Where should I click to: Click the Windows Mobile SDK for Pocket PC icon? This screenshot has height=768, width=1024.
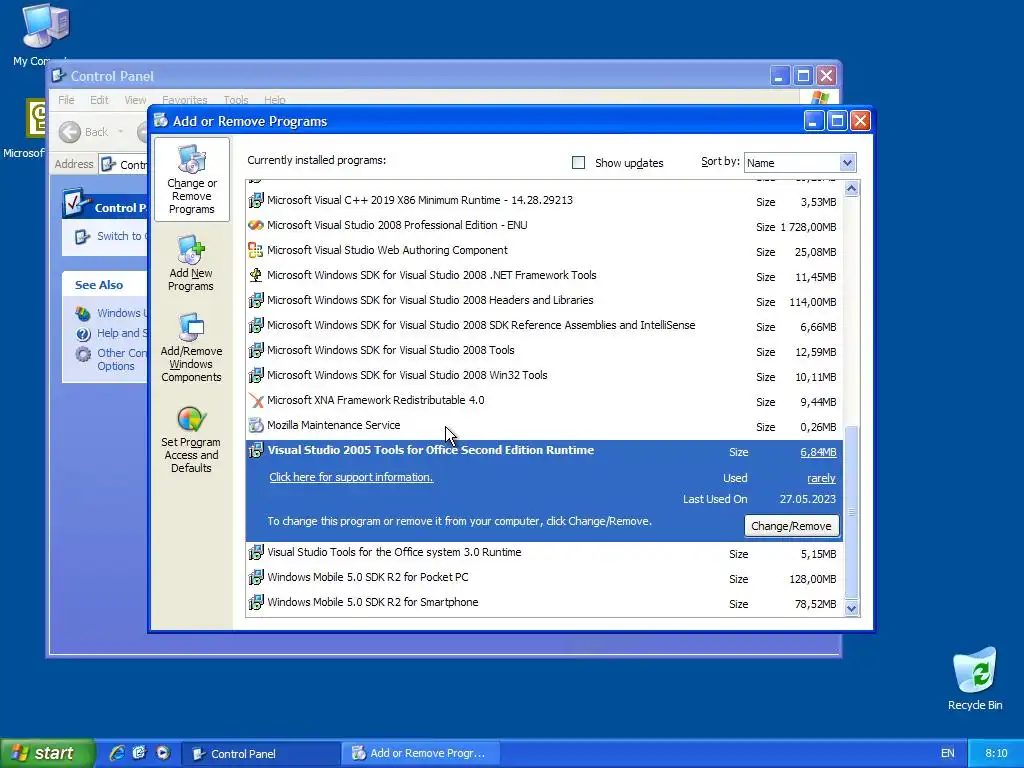[256, 577]
